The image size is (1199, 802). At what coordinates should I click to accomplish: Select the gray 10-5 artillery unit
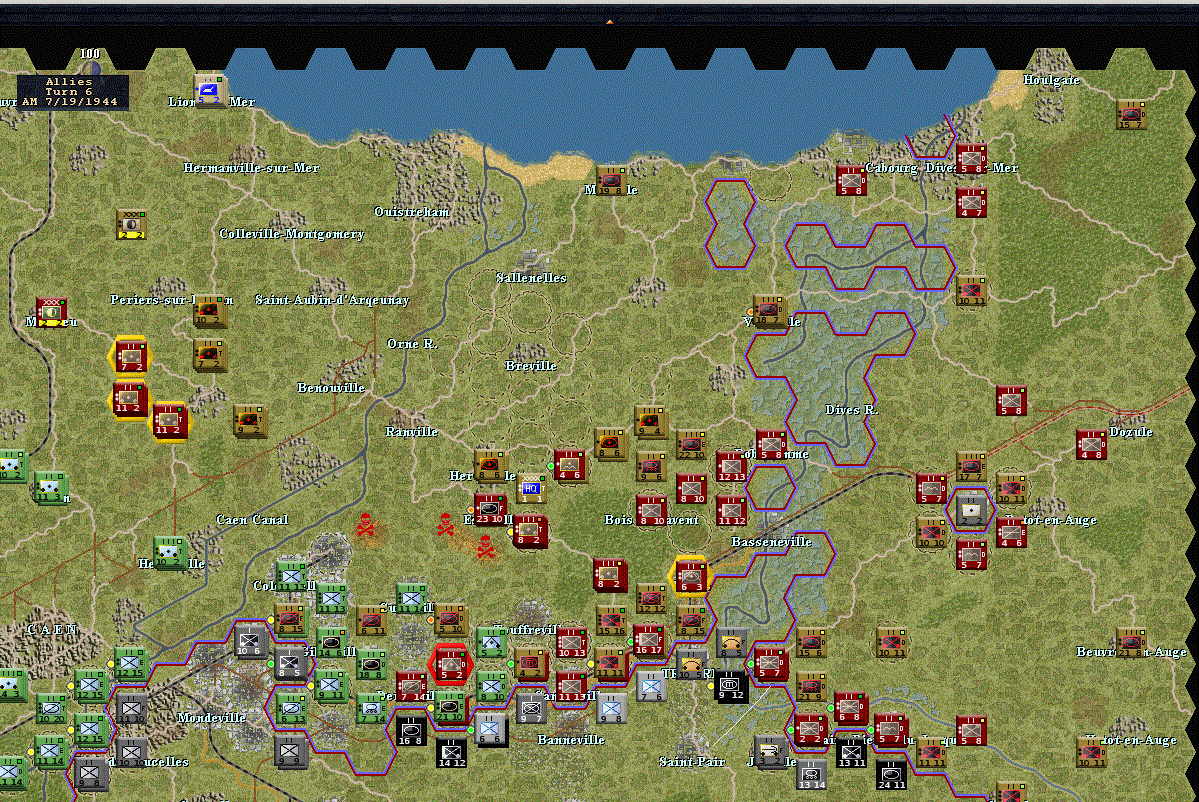tap(690, 664)
